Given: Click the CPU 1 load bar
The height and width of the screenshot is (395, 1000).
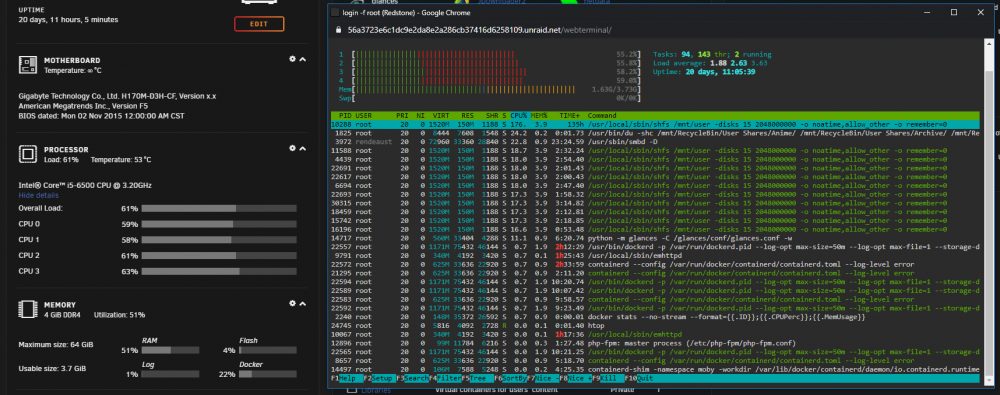Looking at the screenshot, I should 219,240.
